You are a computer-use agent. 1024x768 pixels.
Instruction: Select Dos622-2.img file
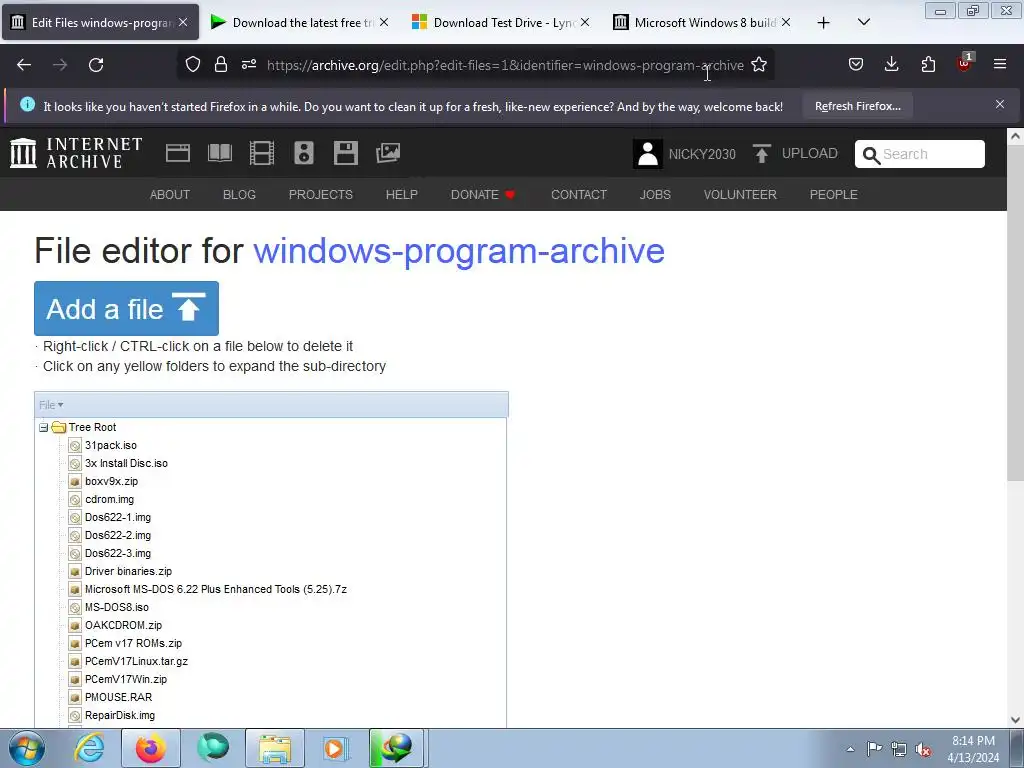pyautogui.click(x=118, y=535)
